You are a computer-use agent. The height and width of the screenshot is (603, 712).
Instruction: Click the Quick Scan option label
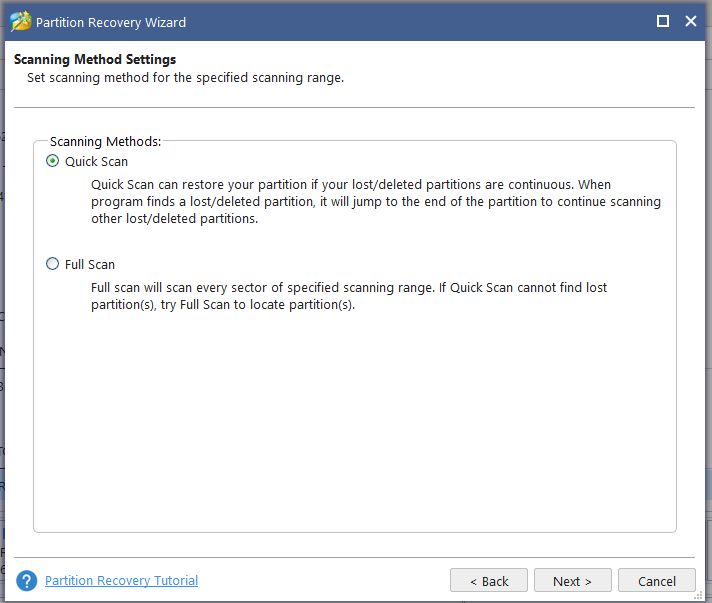pos(96,161)
